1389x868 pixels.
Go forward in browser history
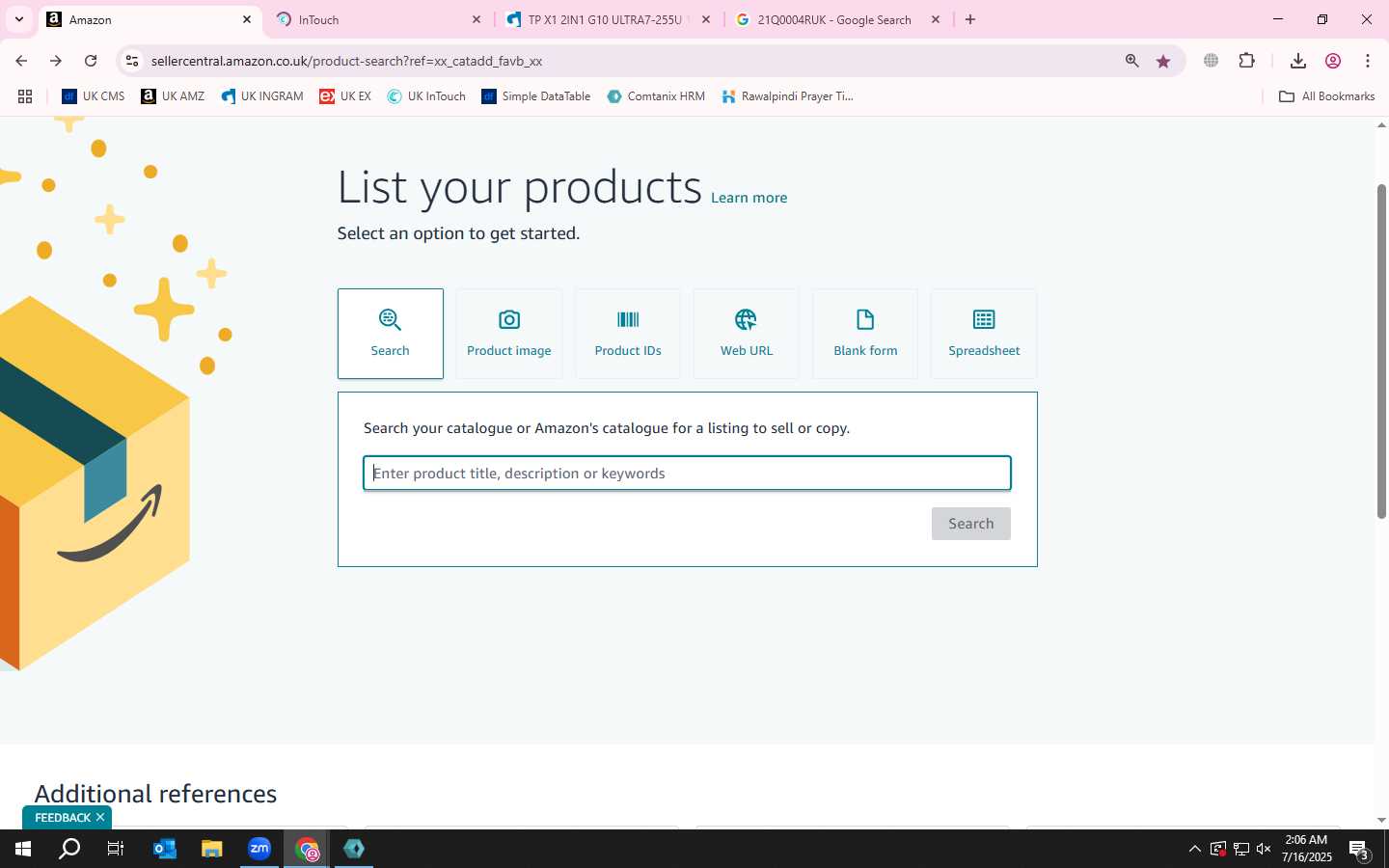56,61
